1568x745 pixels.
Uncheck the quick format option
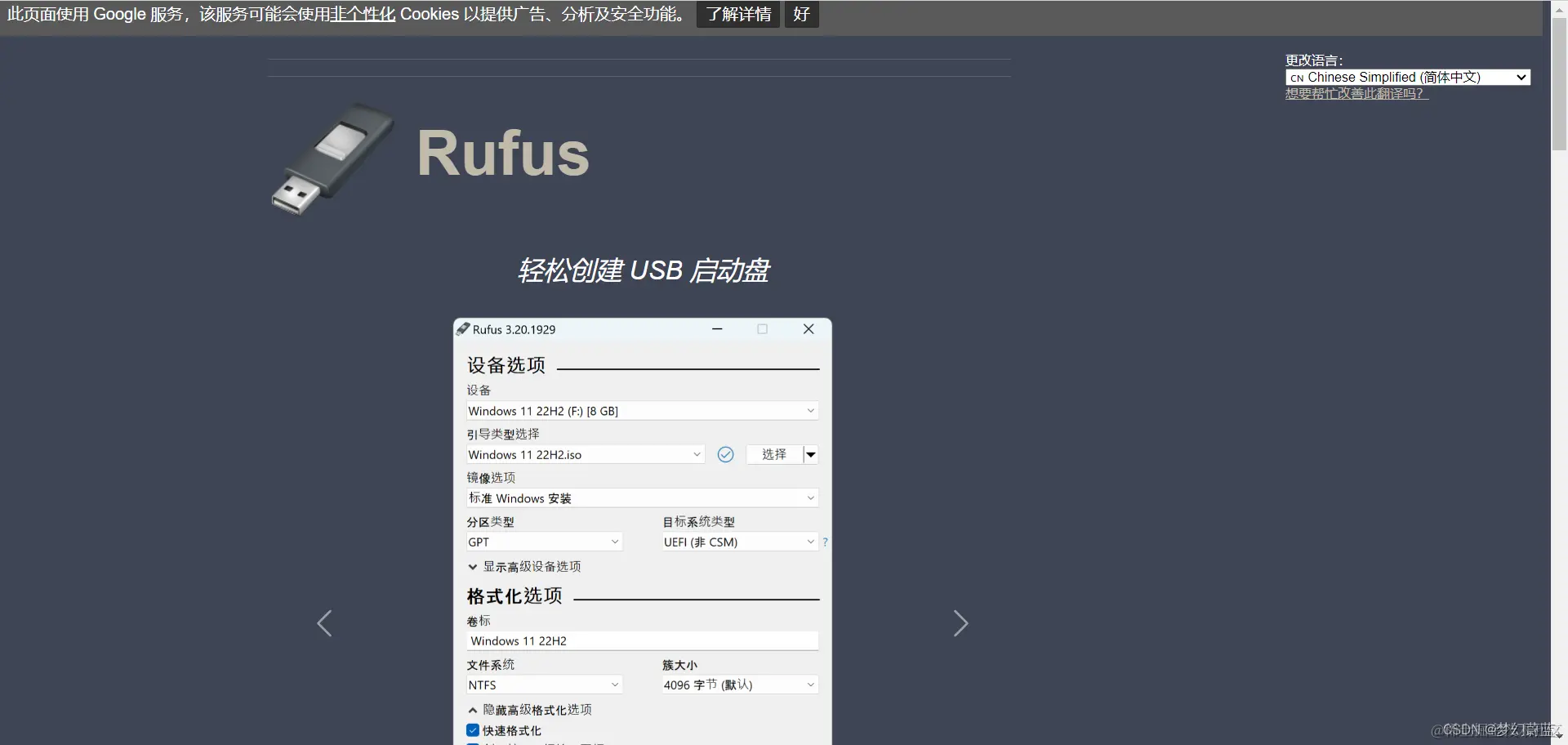(473, 729)
